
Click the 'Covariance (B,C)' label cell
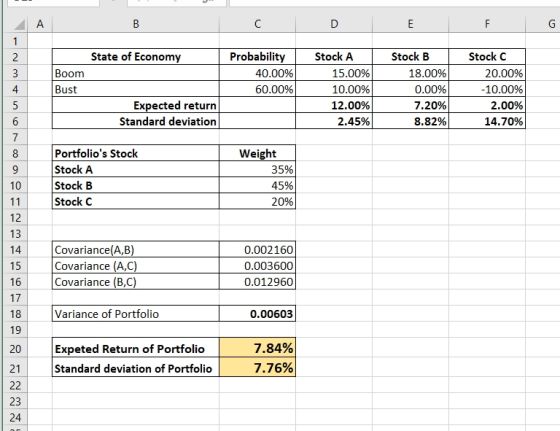click(136, 282)
